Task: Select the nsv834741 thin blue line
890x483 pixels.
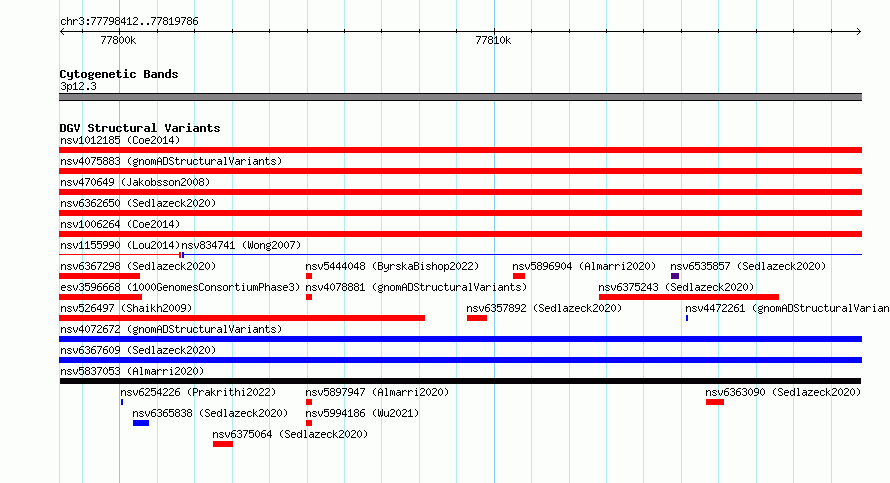Action: click(522, 255)
